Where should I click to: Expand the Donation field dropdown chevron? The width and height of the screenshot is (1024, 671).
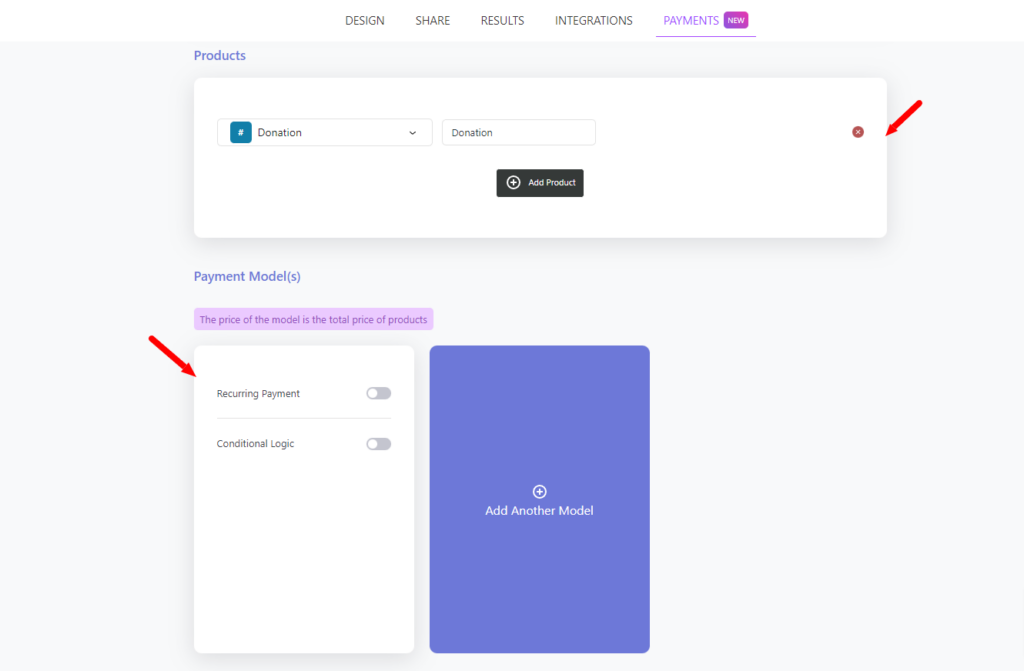coord(412,133)
